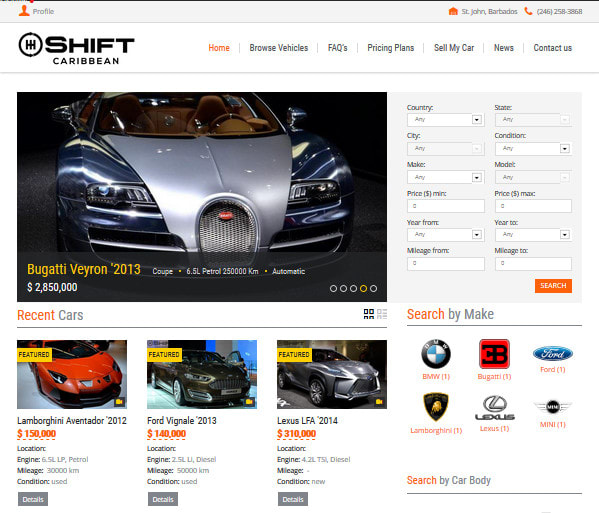The height and width of the screenshot is (513, 599).
Task: Open Browse Vehicles in the navigation
Action: click(279, 48)
